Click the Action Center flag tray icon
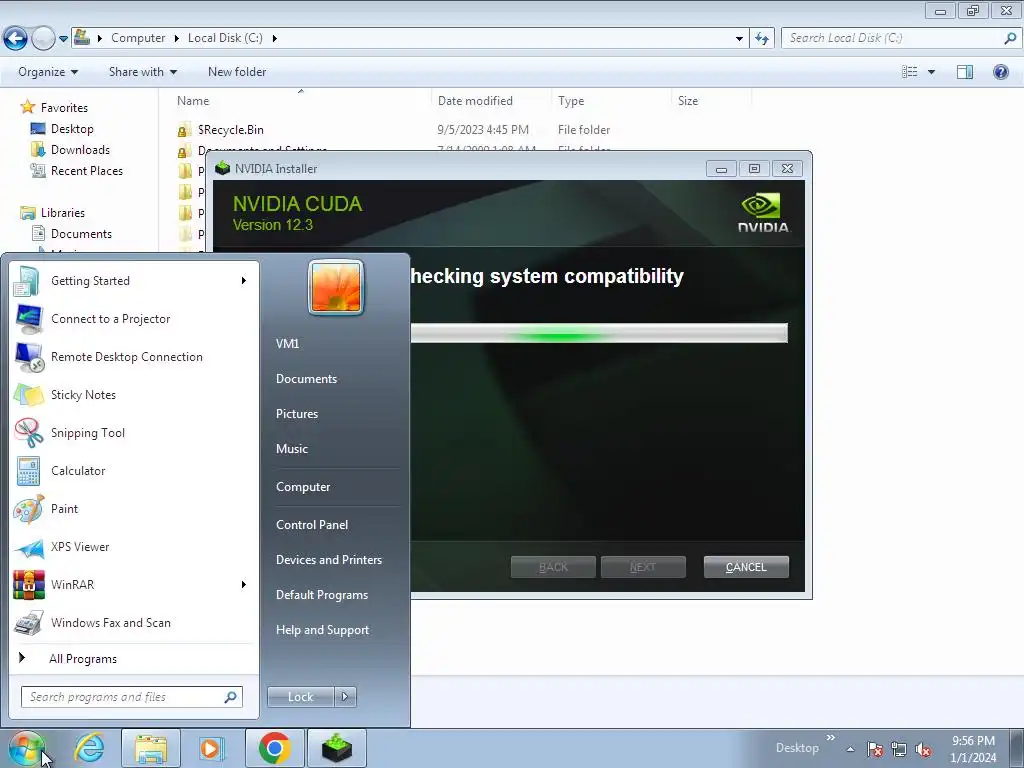The height and width of the screenshot is (768, 1024). [x=875, y=749]
